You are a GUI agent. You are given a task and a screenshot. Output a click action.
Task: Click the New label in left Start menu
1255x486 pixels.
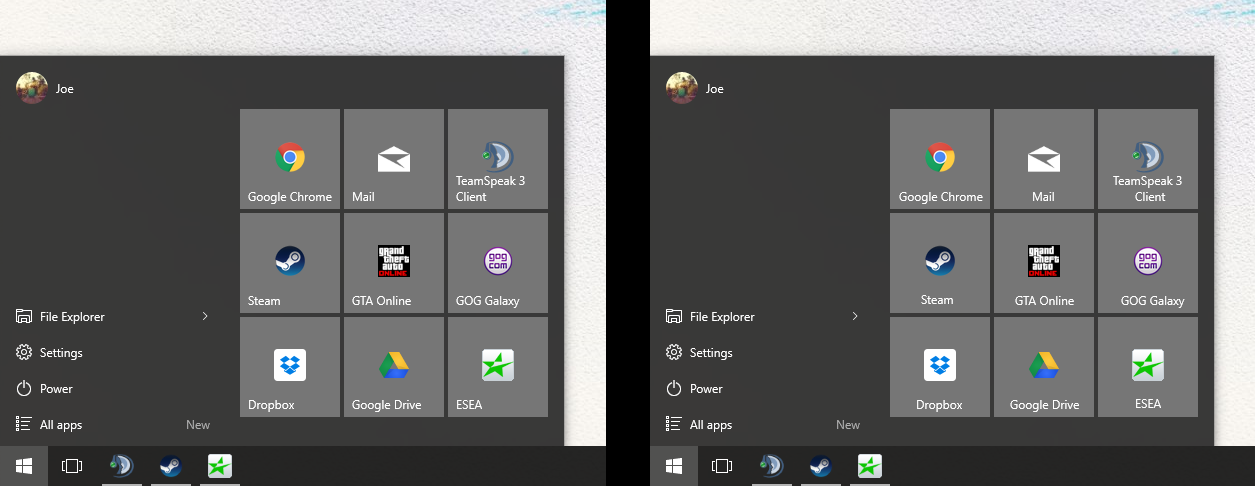pos(198,425)
